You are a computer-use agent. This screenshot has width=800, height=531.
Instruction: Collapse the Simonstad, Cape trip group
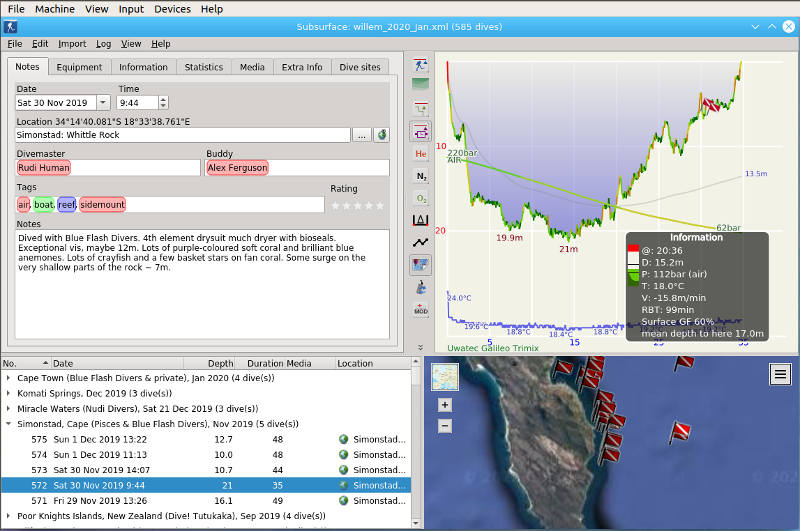point(9,424)
